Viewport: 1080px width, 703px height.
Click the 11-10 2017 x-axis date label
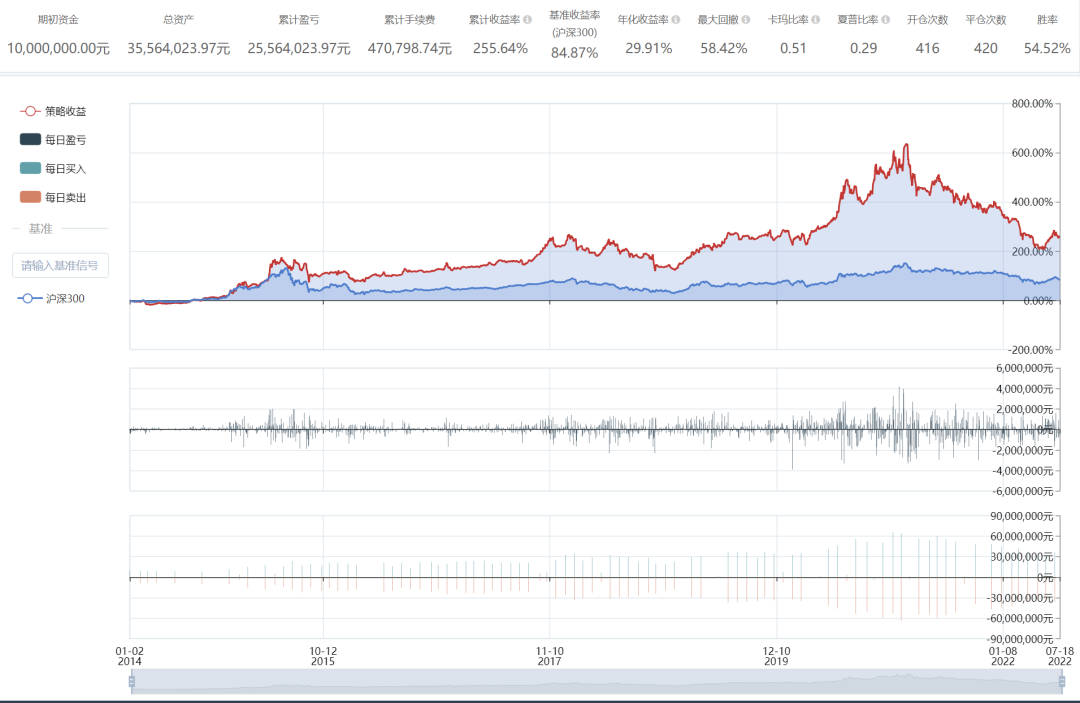[550, 656]
